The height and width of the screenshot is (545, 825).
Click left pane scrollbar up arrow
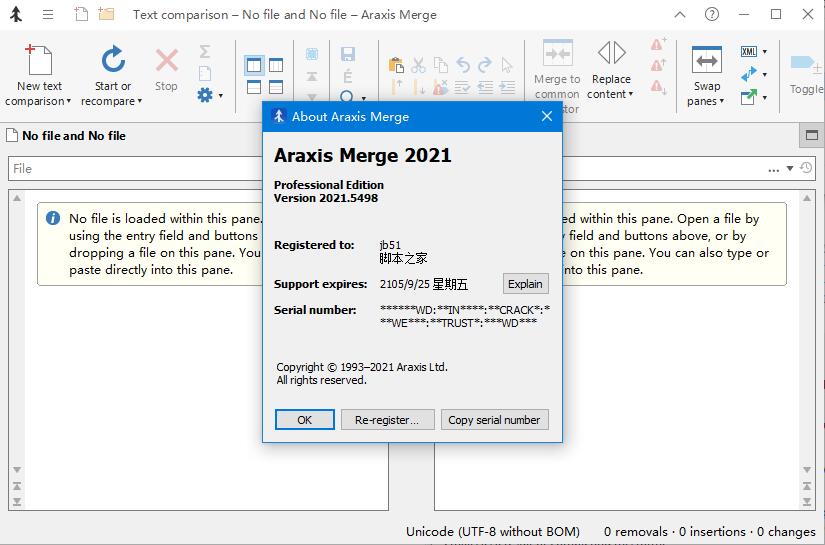[x=17, y=198]
